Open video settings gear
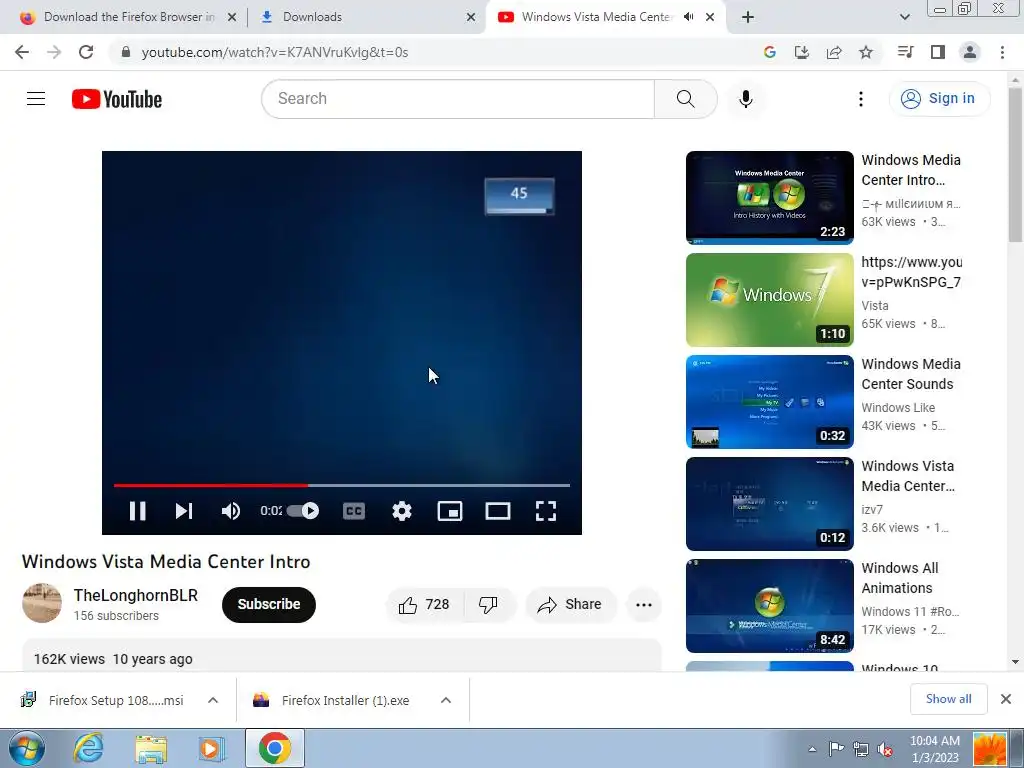This screenshot has width=1024, height=768. (402, 511)
